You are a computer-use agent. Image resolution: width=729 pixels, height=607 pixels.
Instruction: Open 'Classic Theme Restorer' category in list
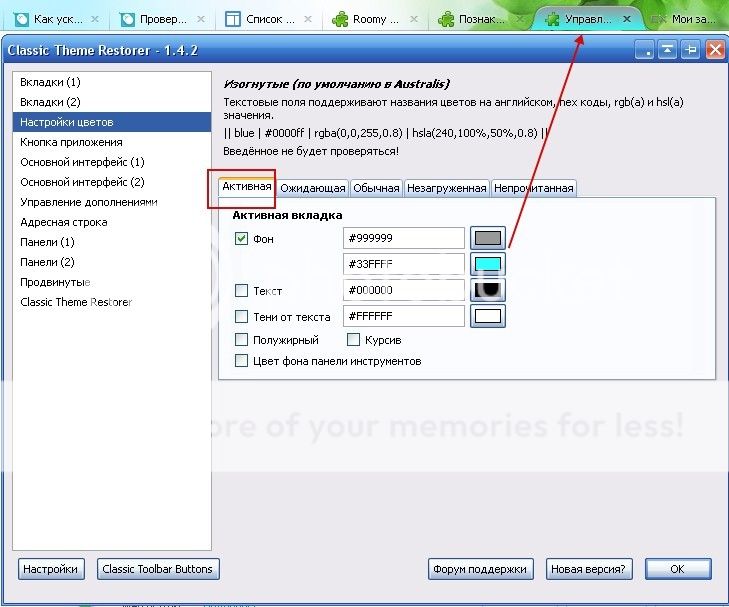pyautogui.click(x=112, y=302)
